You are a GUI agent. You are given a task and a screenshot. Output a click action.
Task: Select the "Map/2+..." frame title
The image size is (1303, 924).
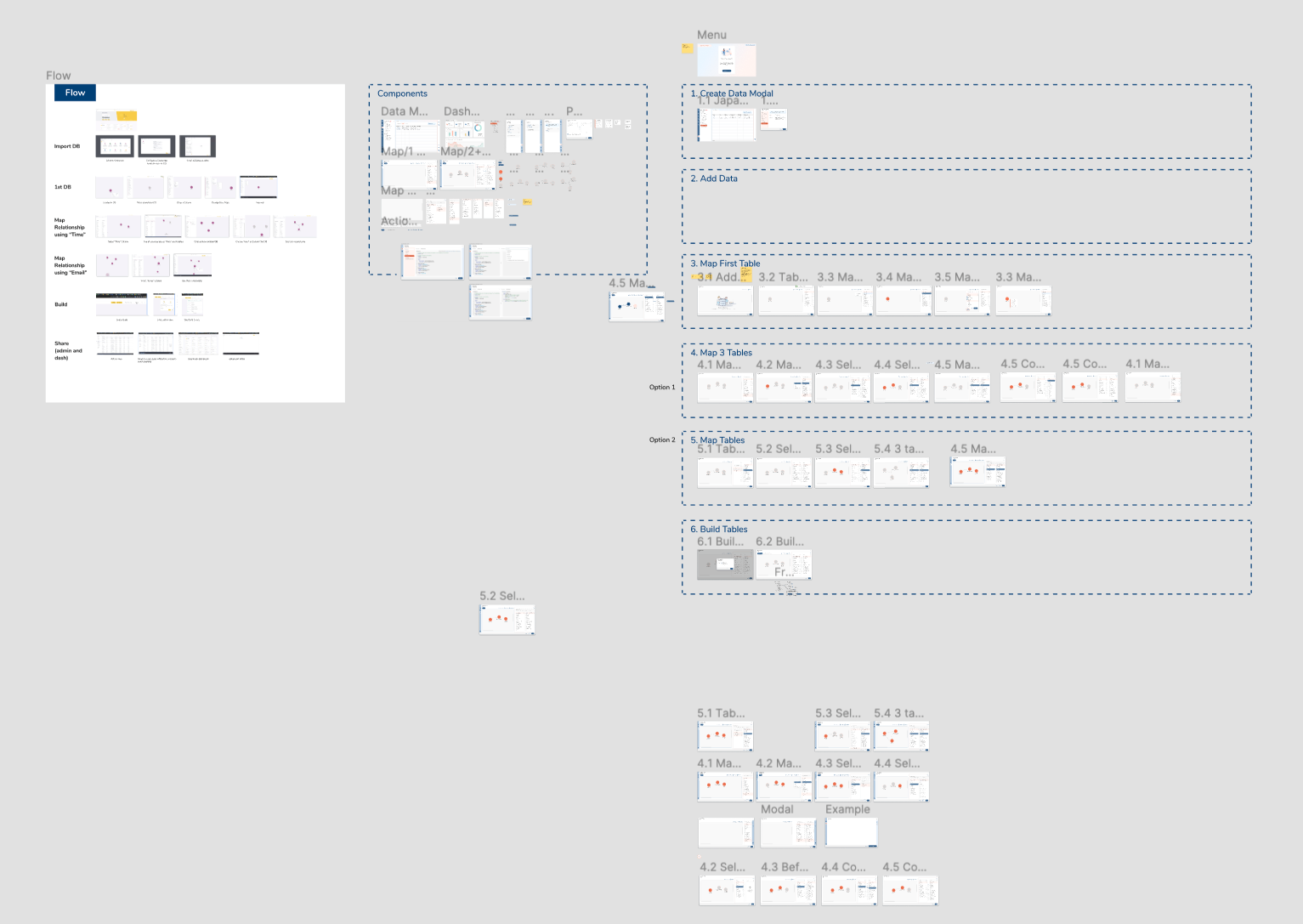point(464,151)
